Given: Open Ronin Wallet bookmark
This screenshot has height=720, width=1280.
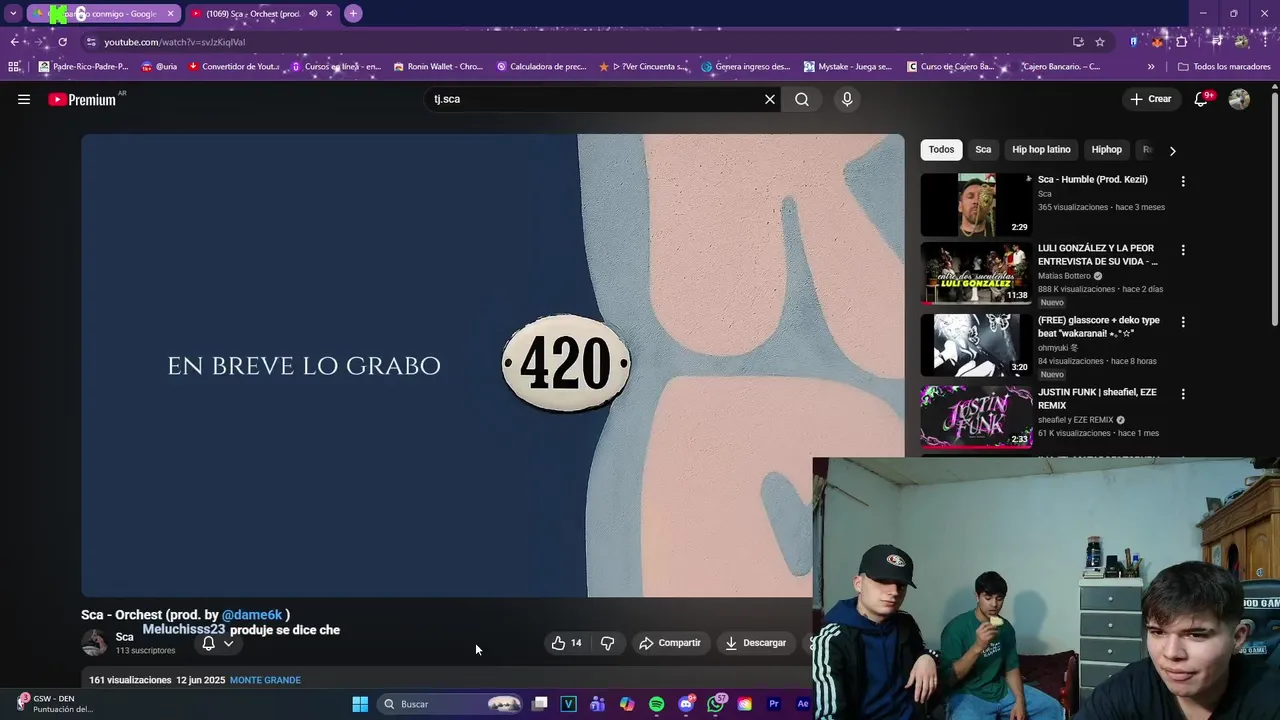Looking at the screenshot, I should tap(438, 67).
